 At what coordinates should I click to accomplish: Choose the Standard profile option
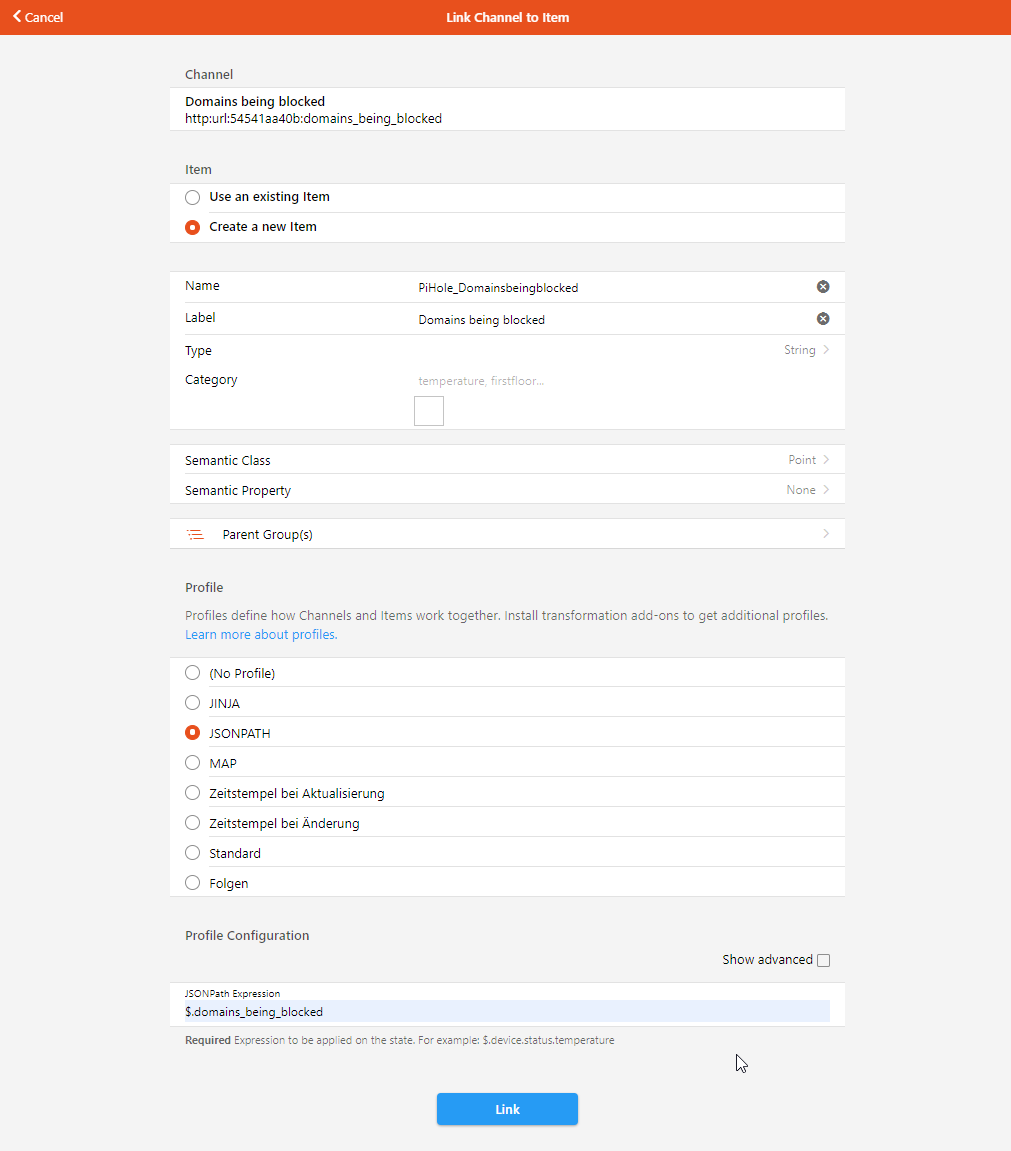(x=193, y=853)
